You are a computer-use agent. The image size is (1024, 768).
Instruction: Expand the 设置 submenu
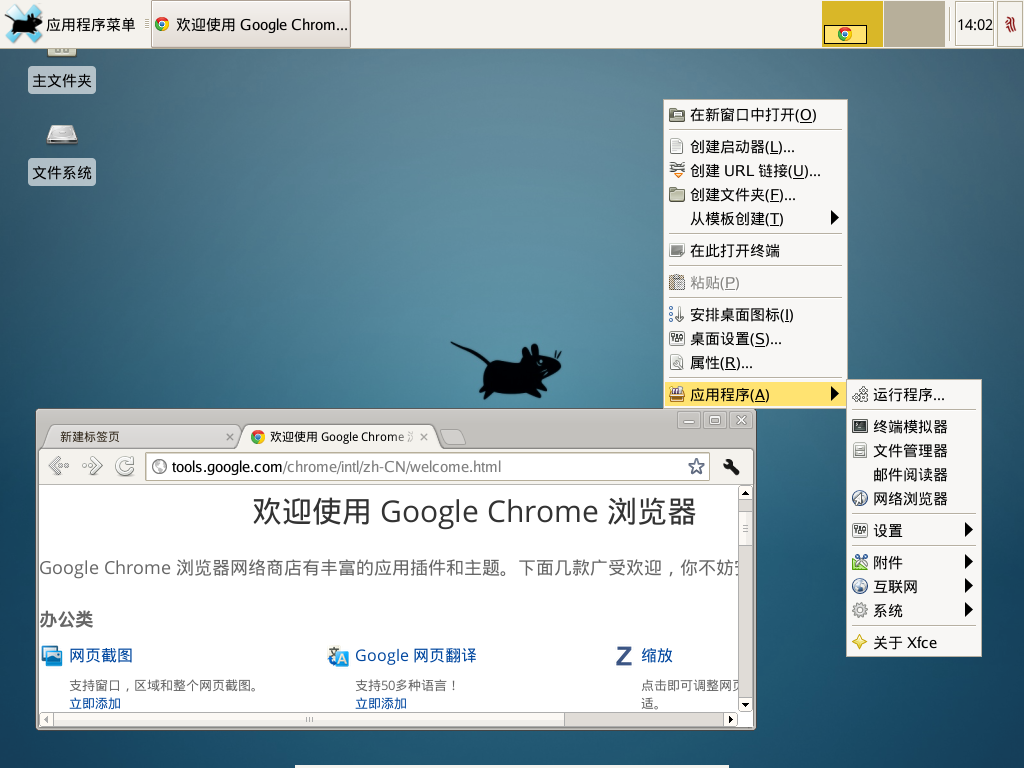tap(914, 530)
